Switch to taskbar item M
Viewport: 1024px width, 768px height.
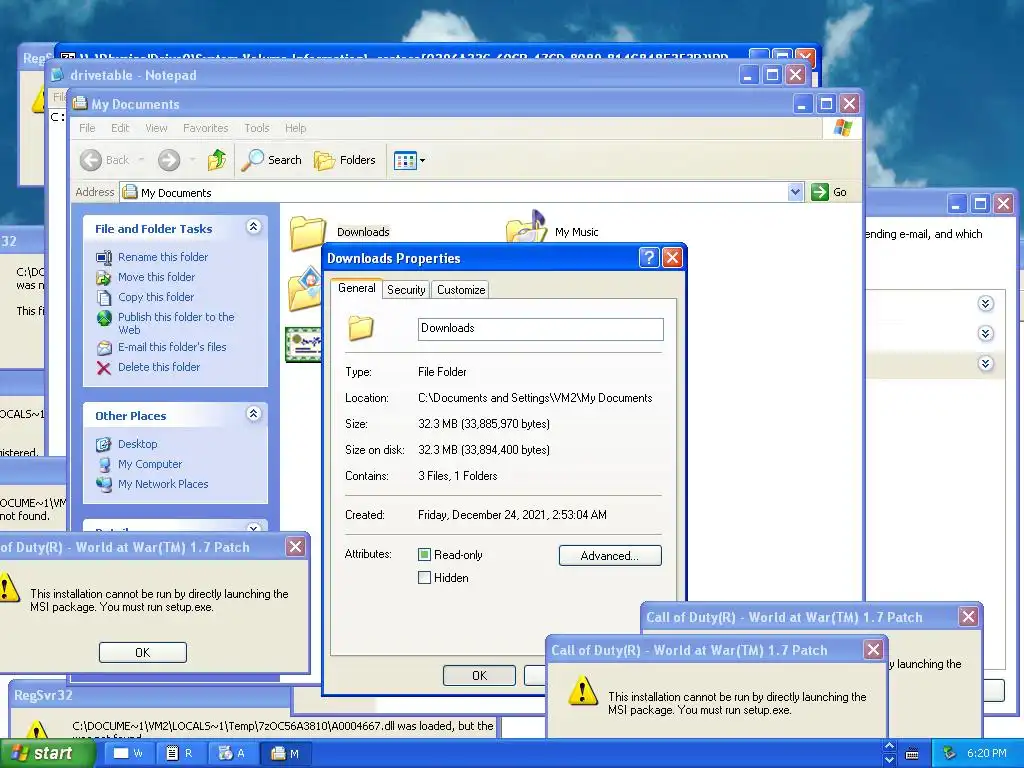(285, 753)
